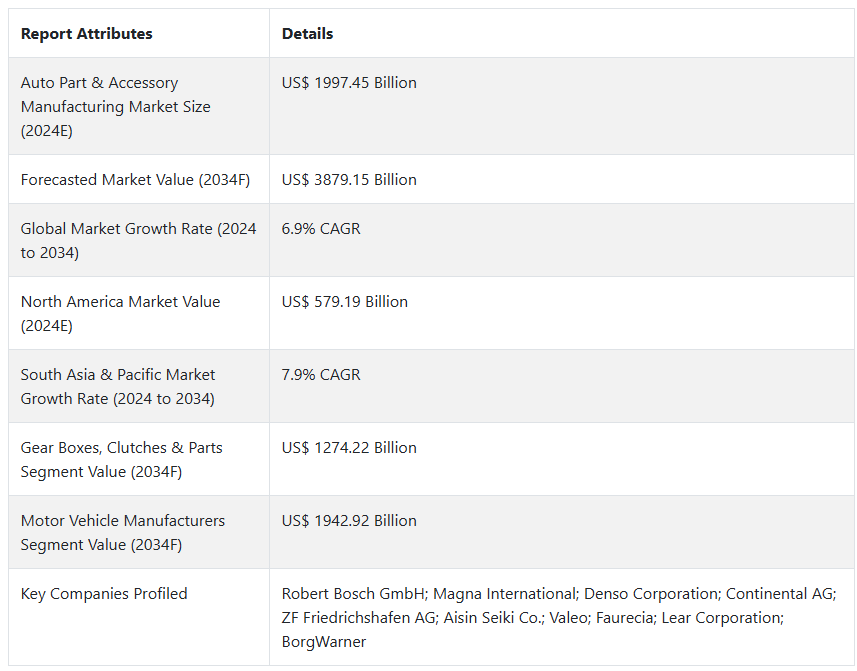This screenshot has height=671, width=857.
Task: Click the ZF Friedrichshafen AG company name
Action: 357,618
